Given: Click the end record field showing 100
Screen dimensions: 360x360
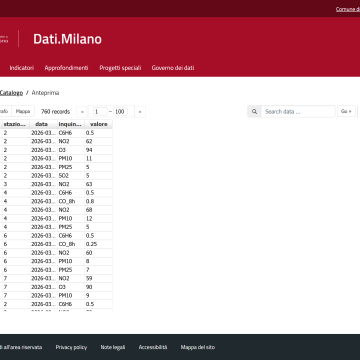Looking at the screenshot, I should click(120, 112).
